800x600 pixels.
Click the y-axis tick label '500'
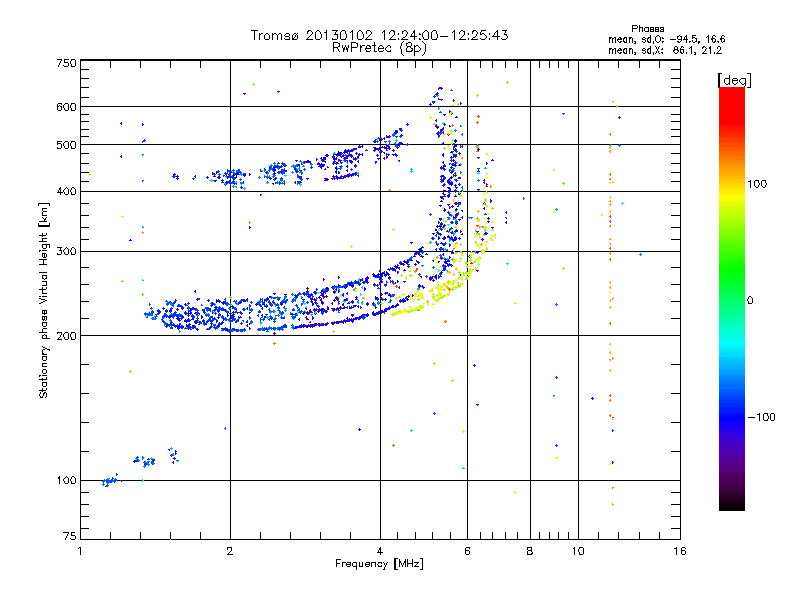tap(66, 145)
